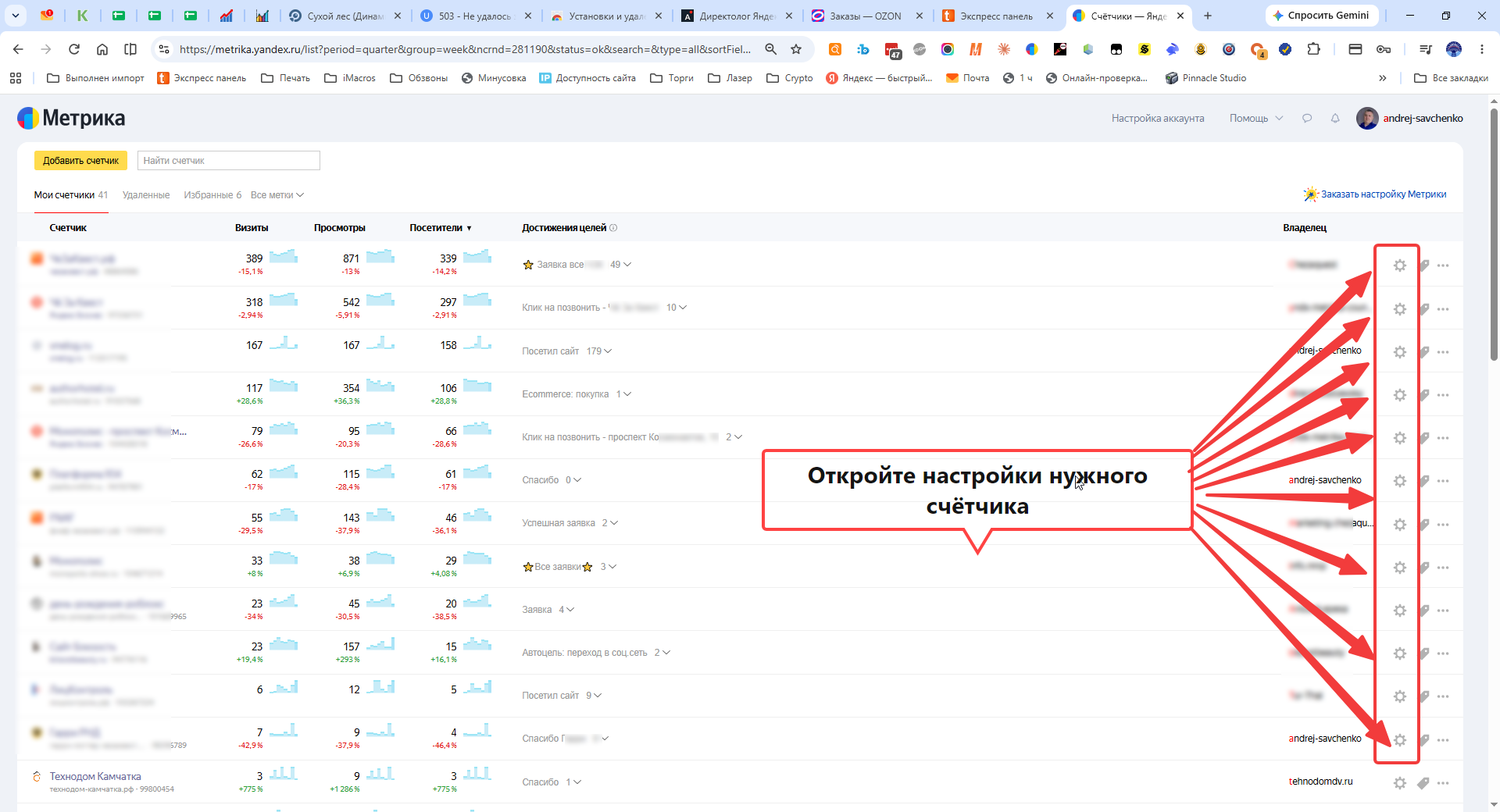Open settings gear in the 389 visits row
1500x812 pixels.
coord(1399,265)
